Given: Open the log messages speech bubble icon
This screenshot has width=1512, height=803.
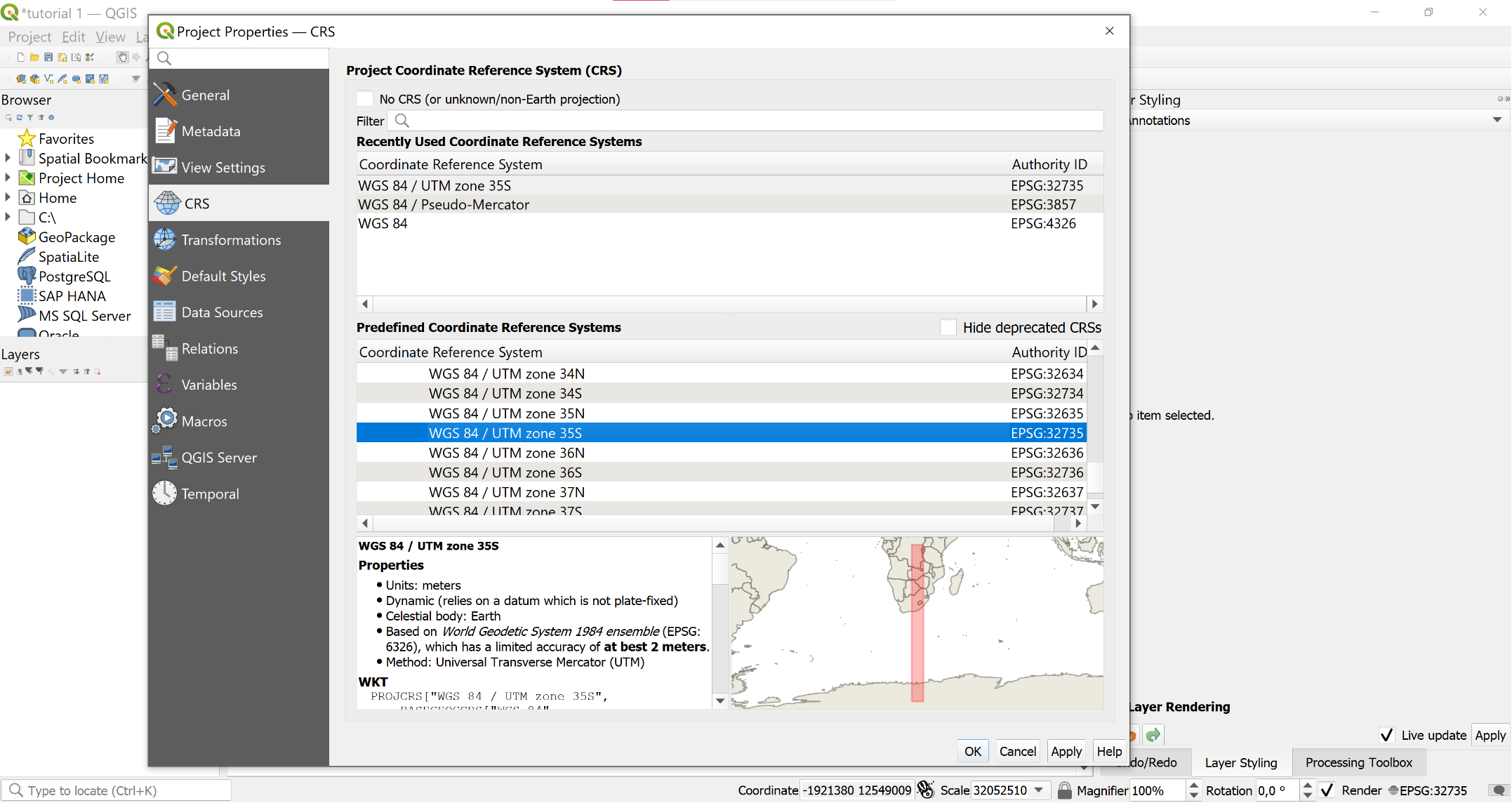Looking at the screenshot, I should (x=1498, y=790).
